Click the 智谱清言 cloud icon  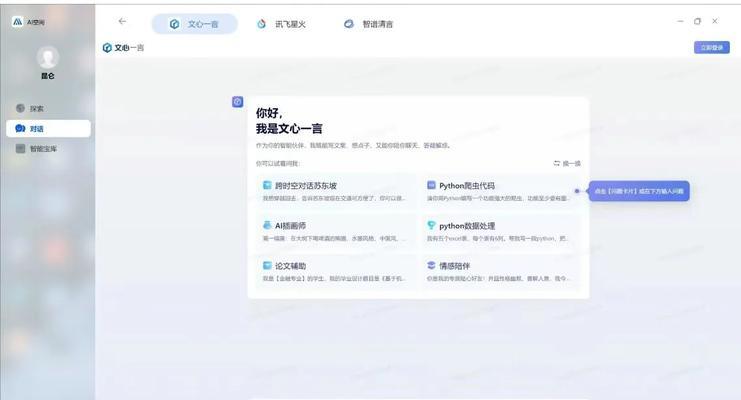pyautogui.click(x=349, y=24)
